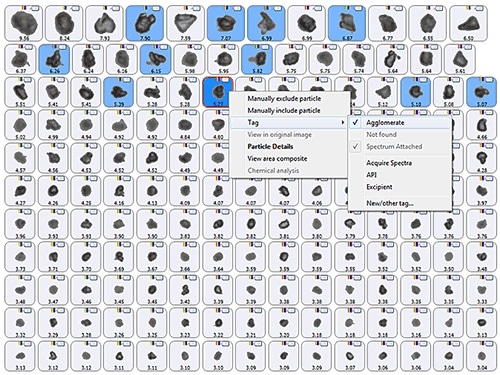Click the tag bubble icon on particle 4.57

28,146
